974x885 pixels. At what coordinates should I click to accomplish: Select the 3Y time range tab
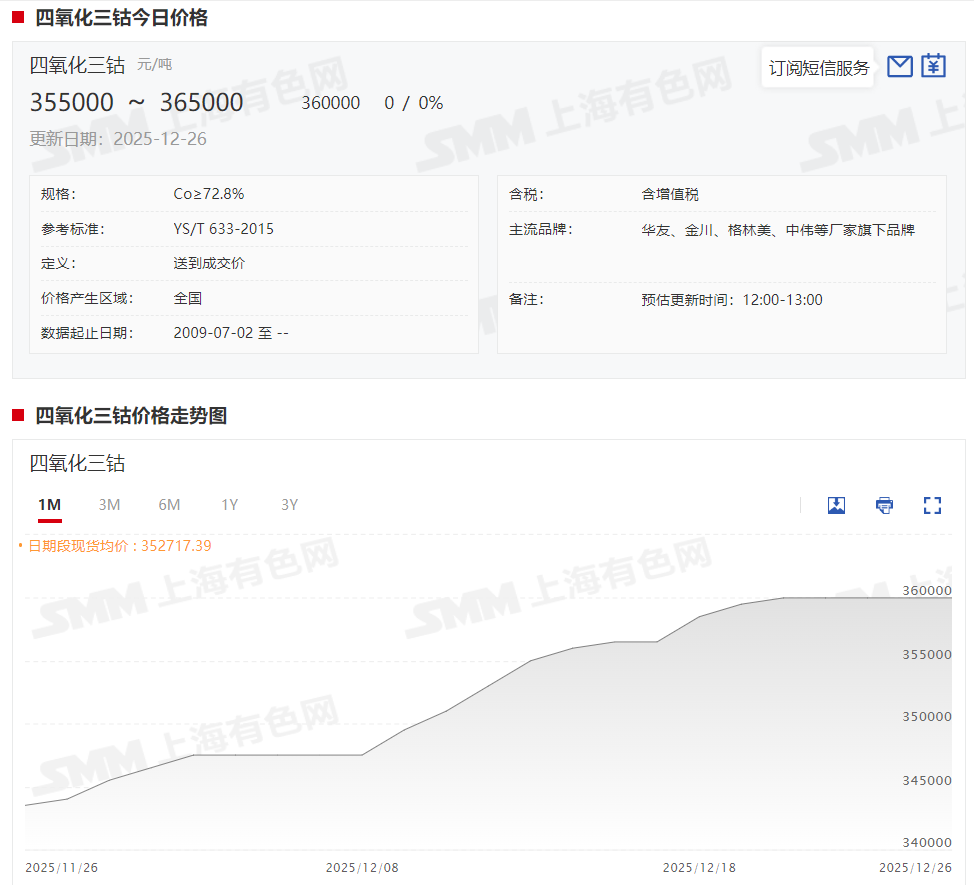289,505
